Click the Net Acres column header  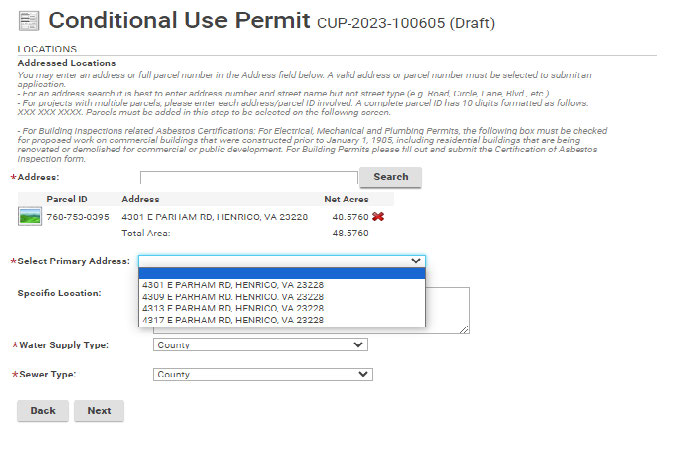pos(346,199)
